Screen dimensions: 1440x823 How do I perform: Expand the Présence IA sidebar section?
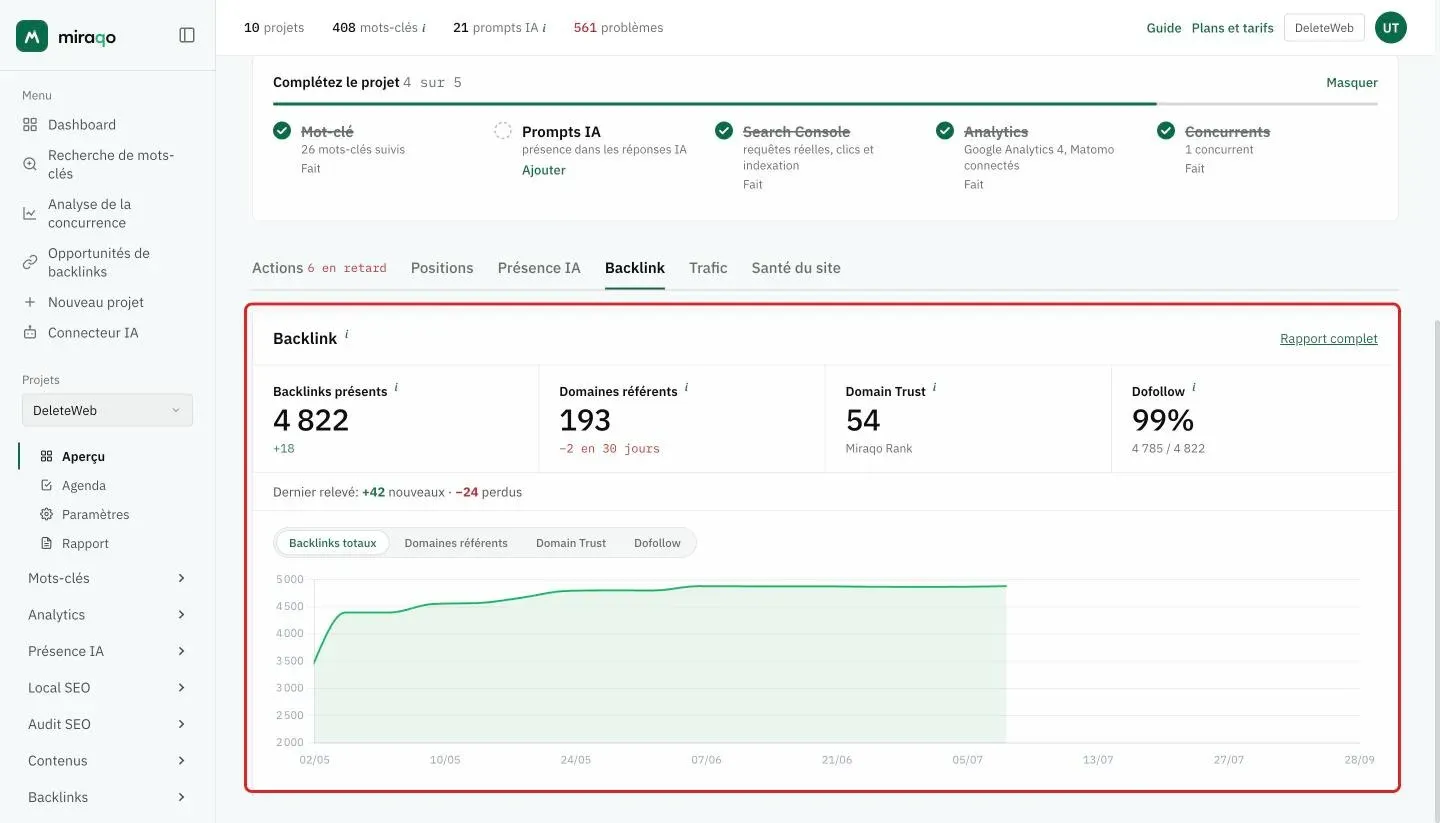[x=107, y=651]
